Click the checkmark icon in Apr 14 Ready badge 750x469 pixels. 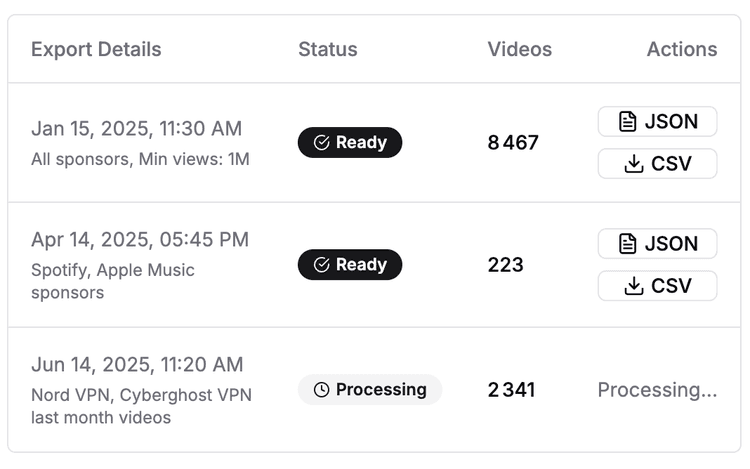tap(322, 265)
